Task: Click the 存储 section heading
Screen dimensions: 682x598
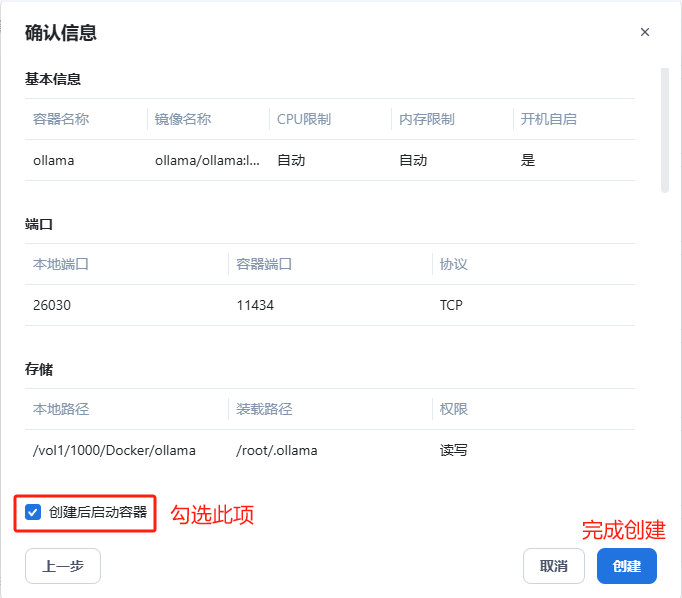Action: pyautogui.click(x=39, y=369)
